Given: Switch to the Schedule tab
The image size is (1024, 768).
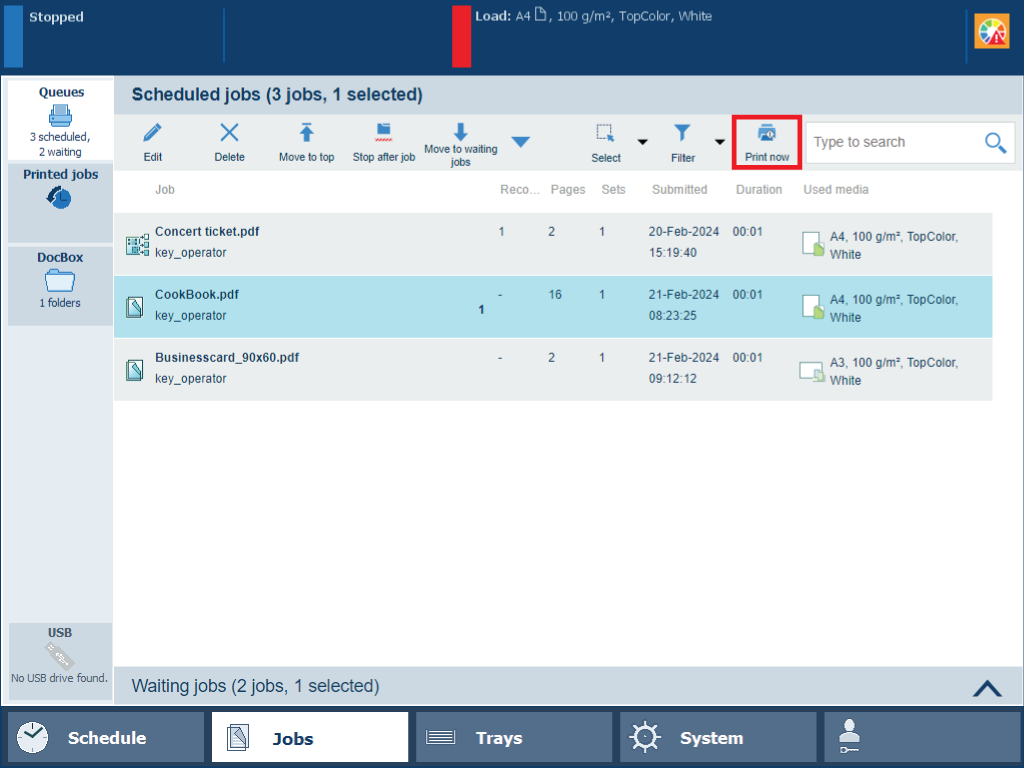Looking at the screenshot, I should tap(106, 738).
